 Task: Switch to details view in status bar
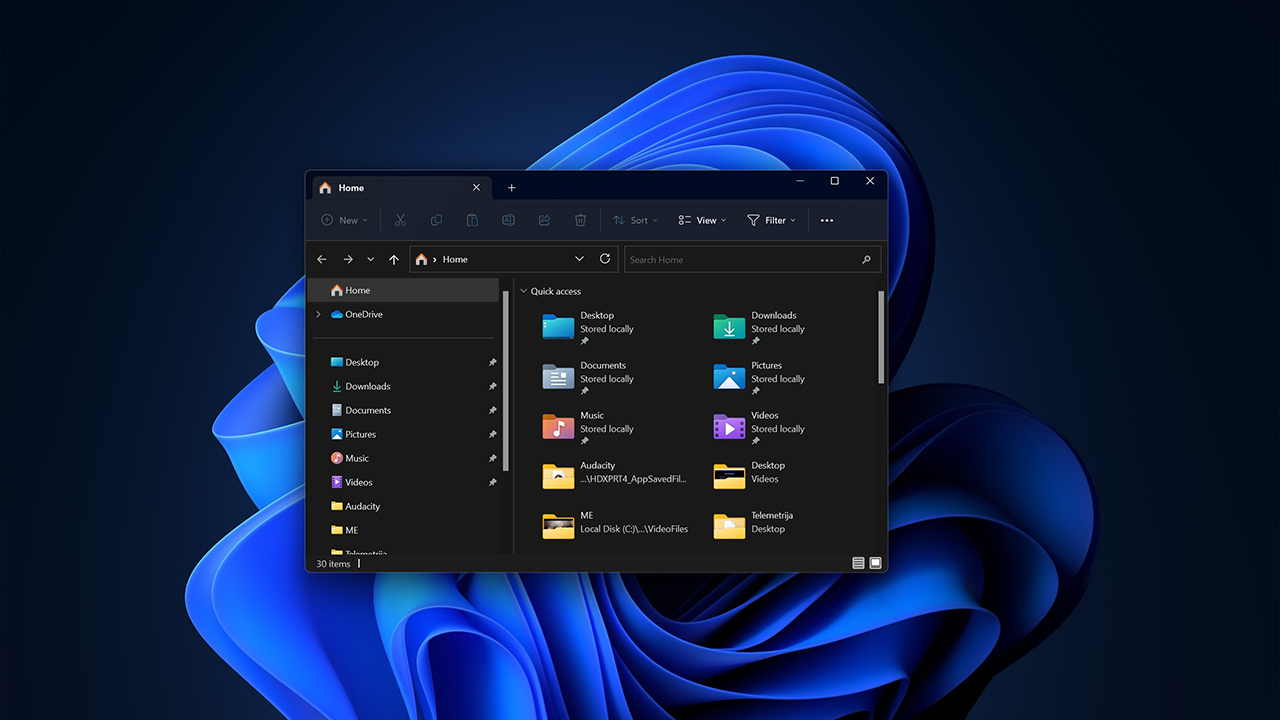(x=858, y=563)
